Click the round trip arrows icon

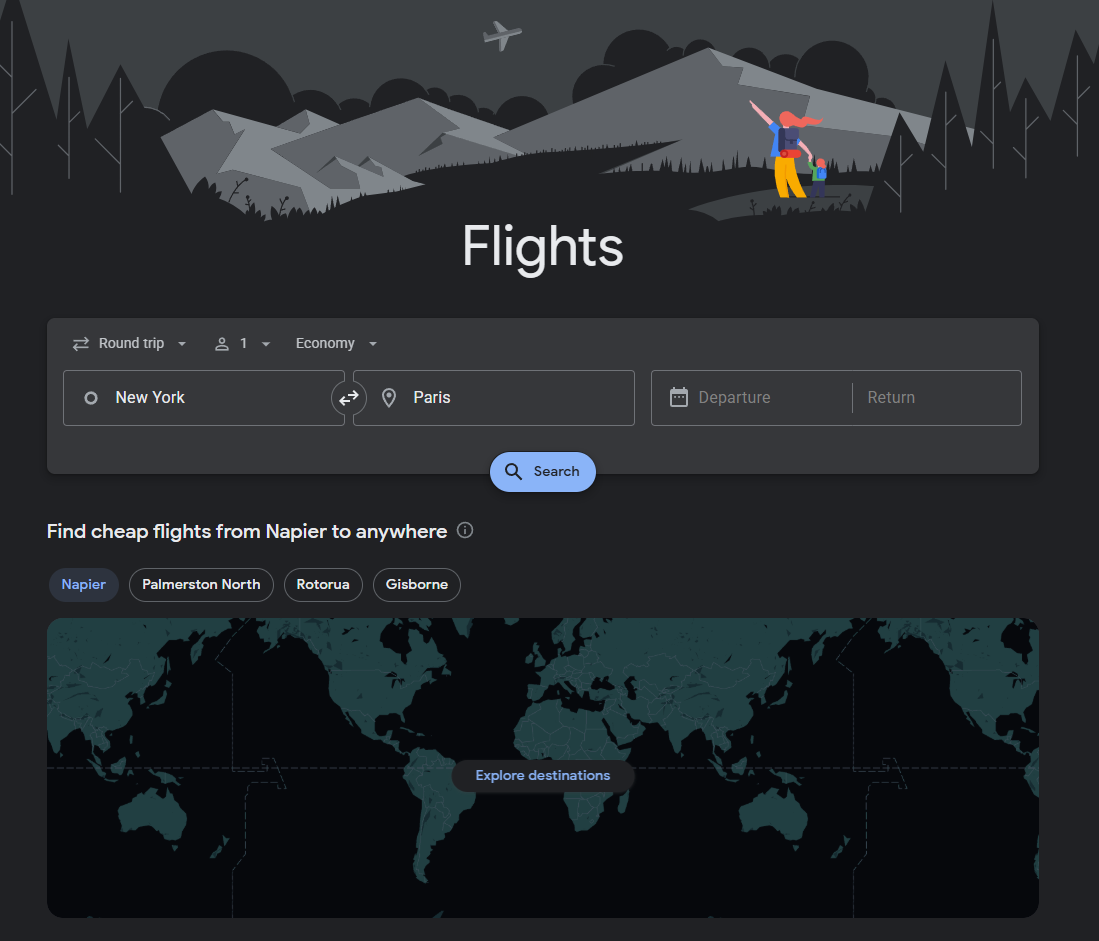(x=80, y=343)
